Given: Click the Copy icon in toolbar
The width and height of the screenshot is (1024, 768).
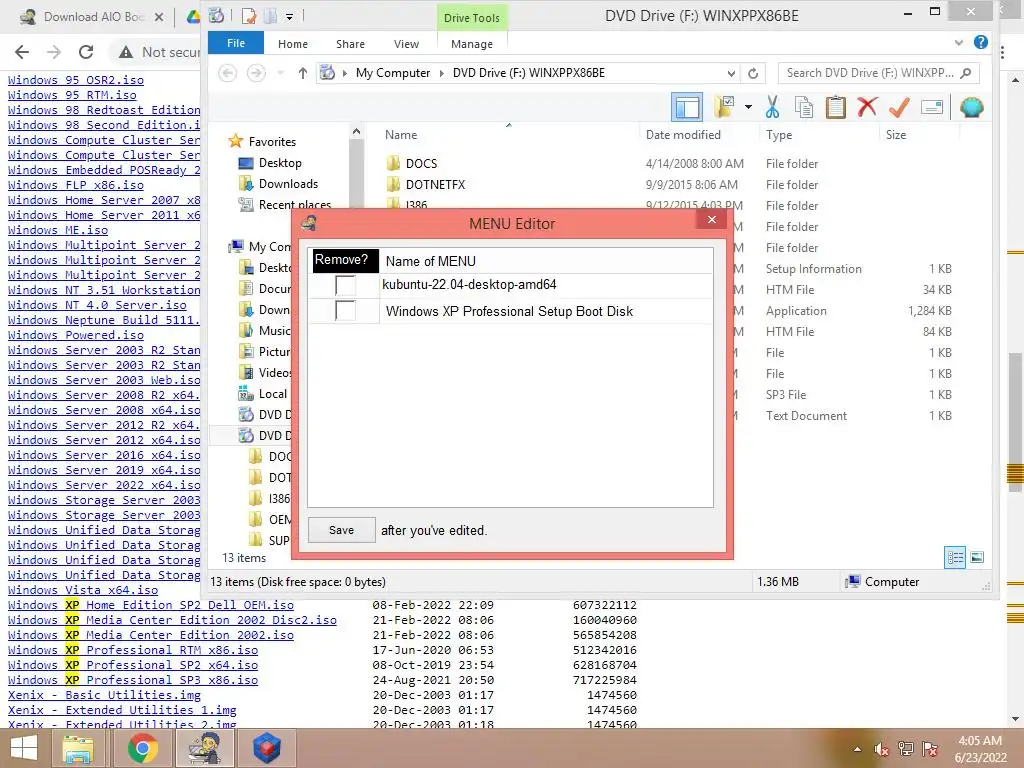Looking at the screenshot, I should tap(804, 107).
